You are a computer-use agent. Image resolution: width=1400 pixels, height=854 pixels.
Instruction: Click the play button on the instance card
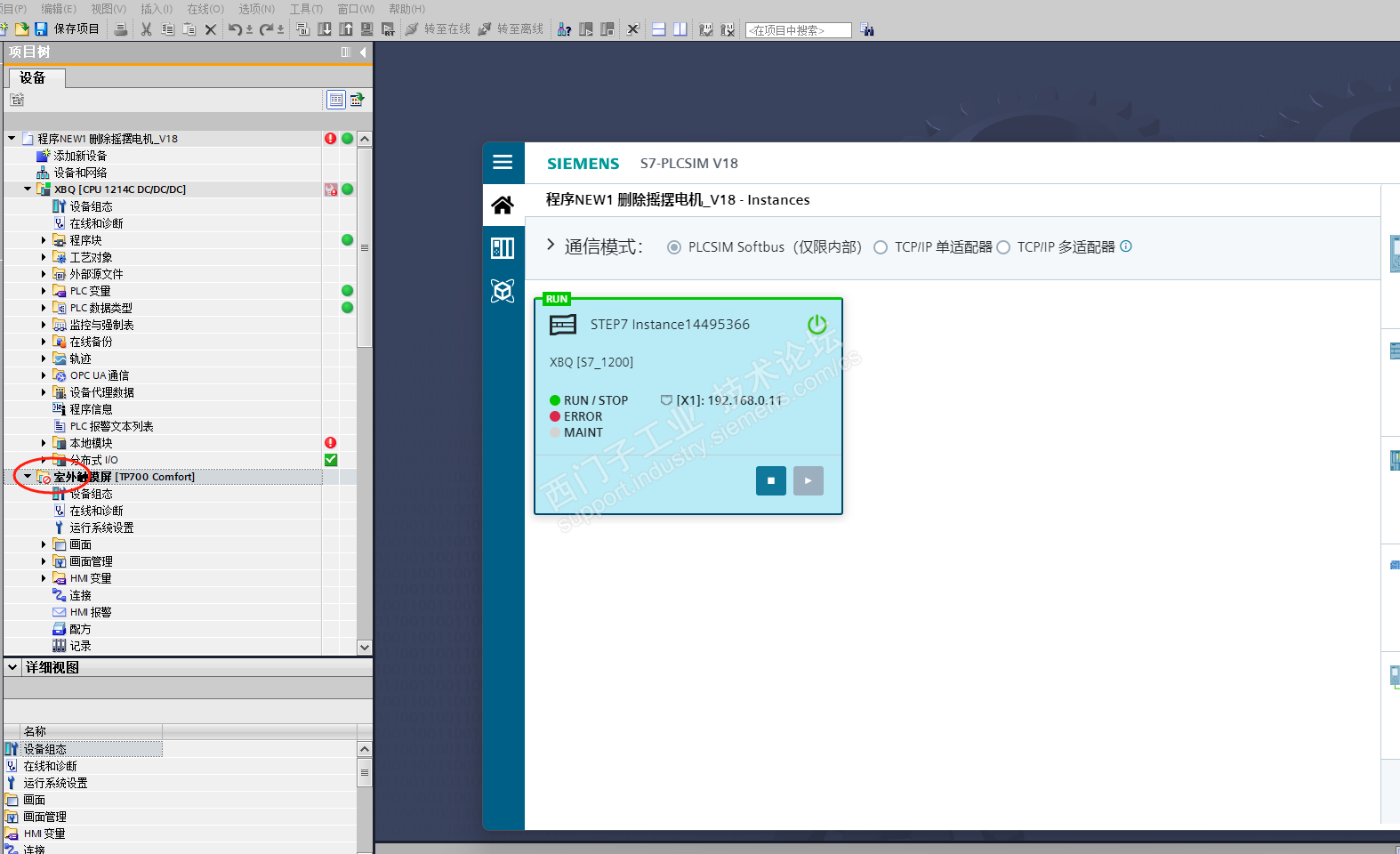[809, 480]
